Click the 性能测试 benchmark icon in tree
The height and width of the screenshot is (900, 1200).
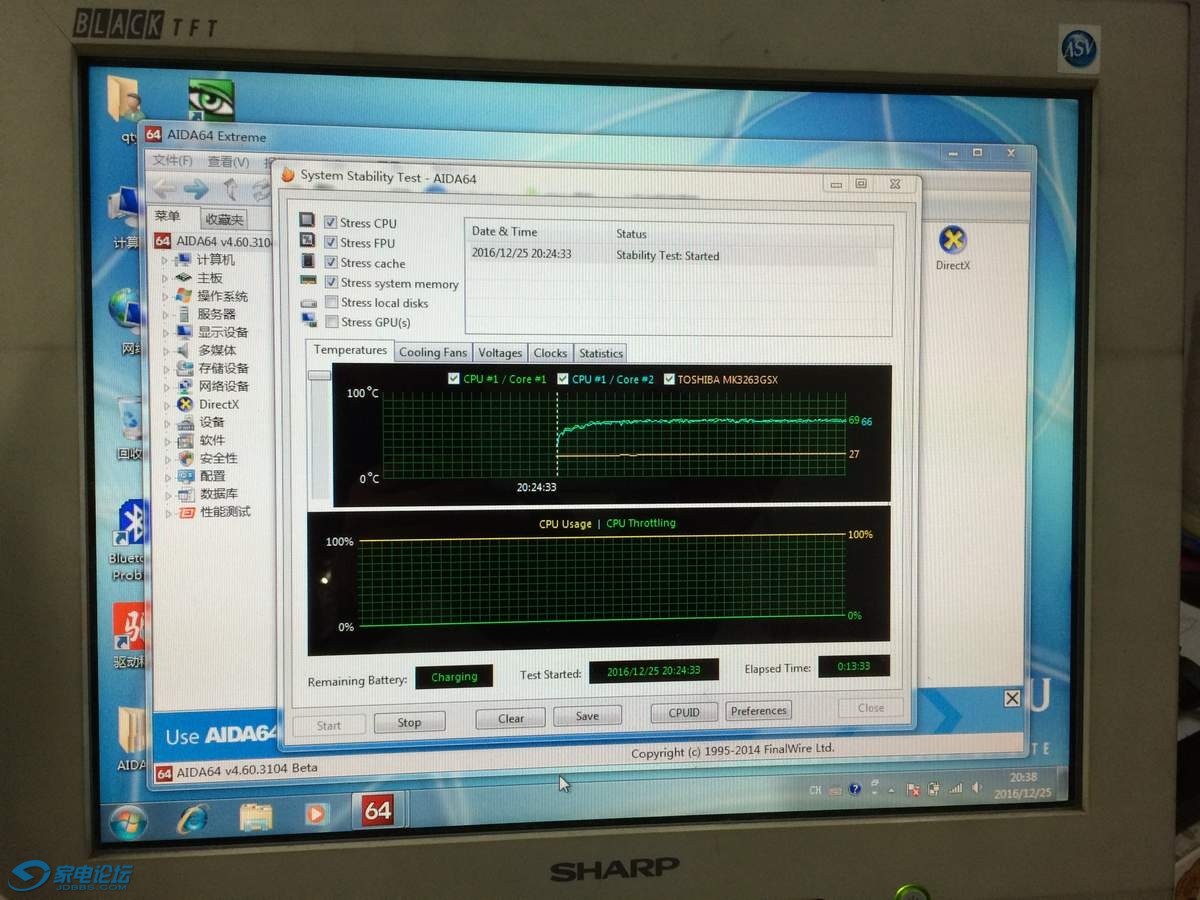(x=186, y=512)
